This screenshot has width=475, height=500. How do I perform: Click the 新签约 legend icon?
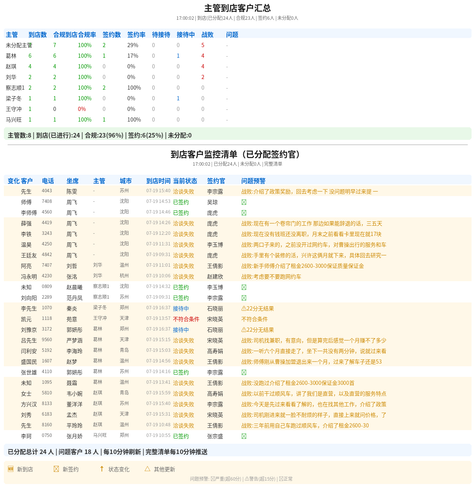[56, 469]
